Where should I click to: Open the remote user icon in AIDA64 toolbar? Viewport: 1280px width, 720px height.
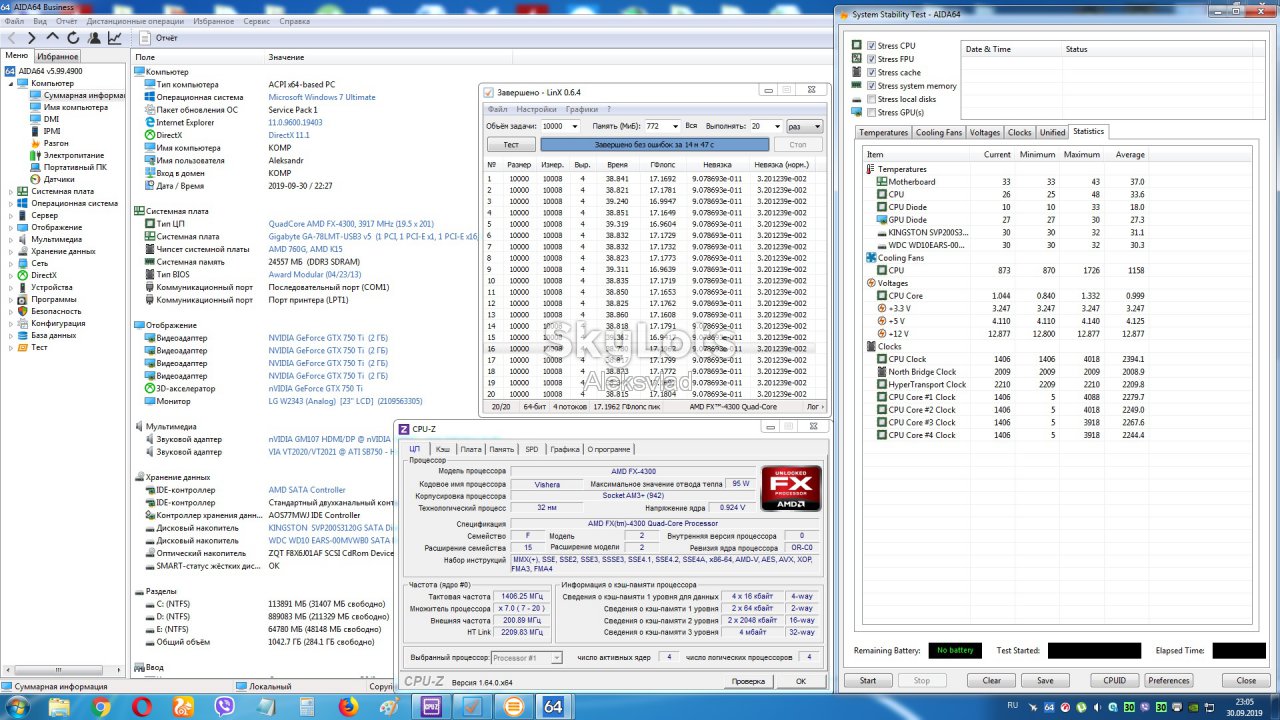coord(94,38)
